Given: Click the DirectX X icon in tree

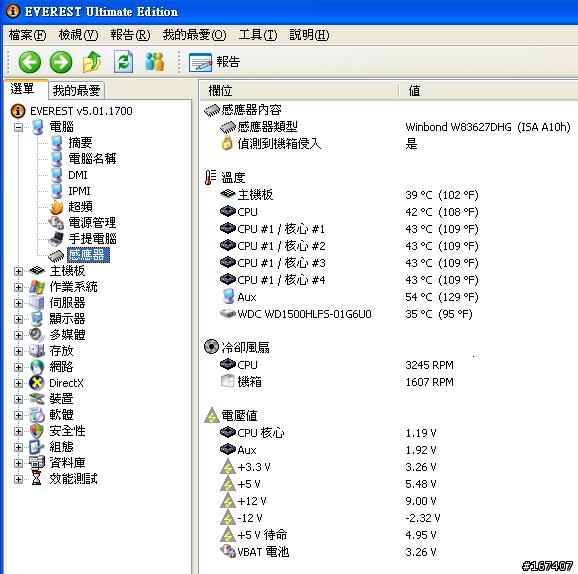Looking at the screenshot, I should click(x=37, y=383).
